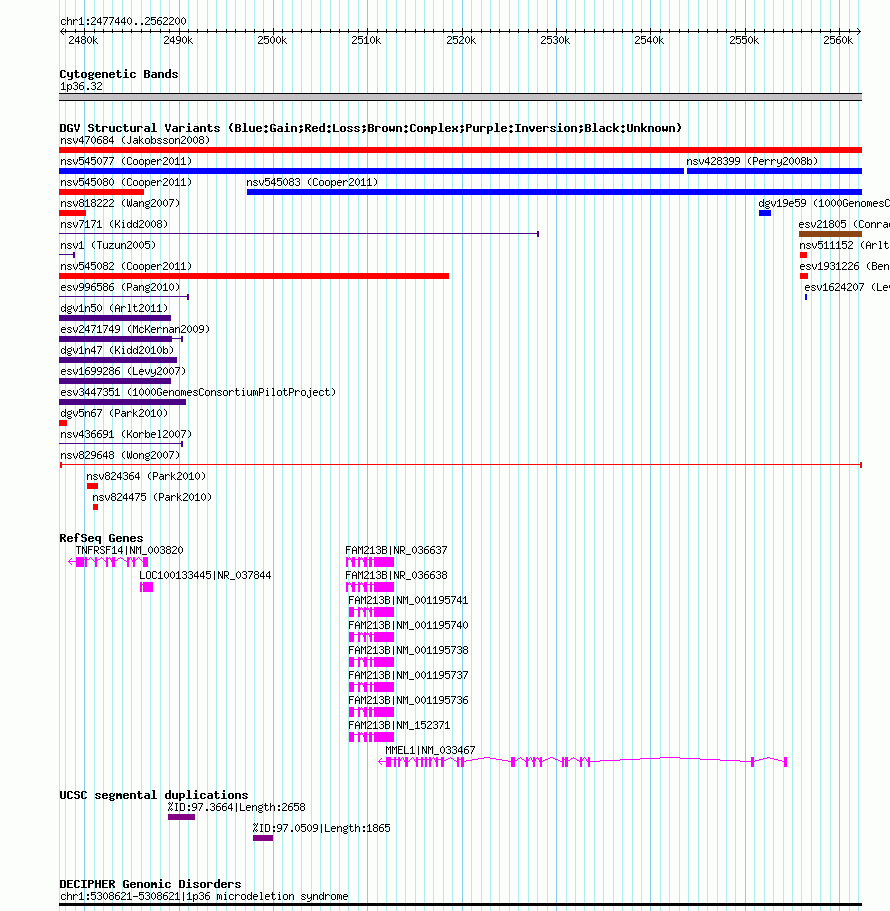Click the 2500k ruler position label
Viewport: 890px width, 911px height.
tap(272, 40)
